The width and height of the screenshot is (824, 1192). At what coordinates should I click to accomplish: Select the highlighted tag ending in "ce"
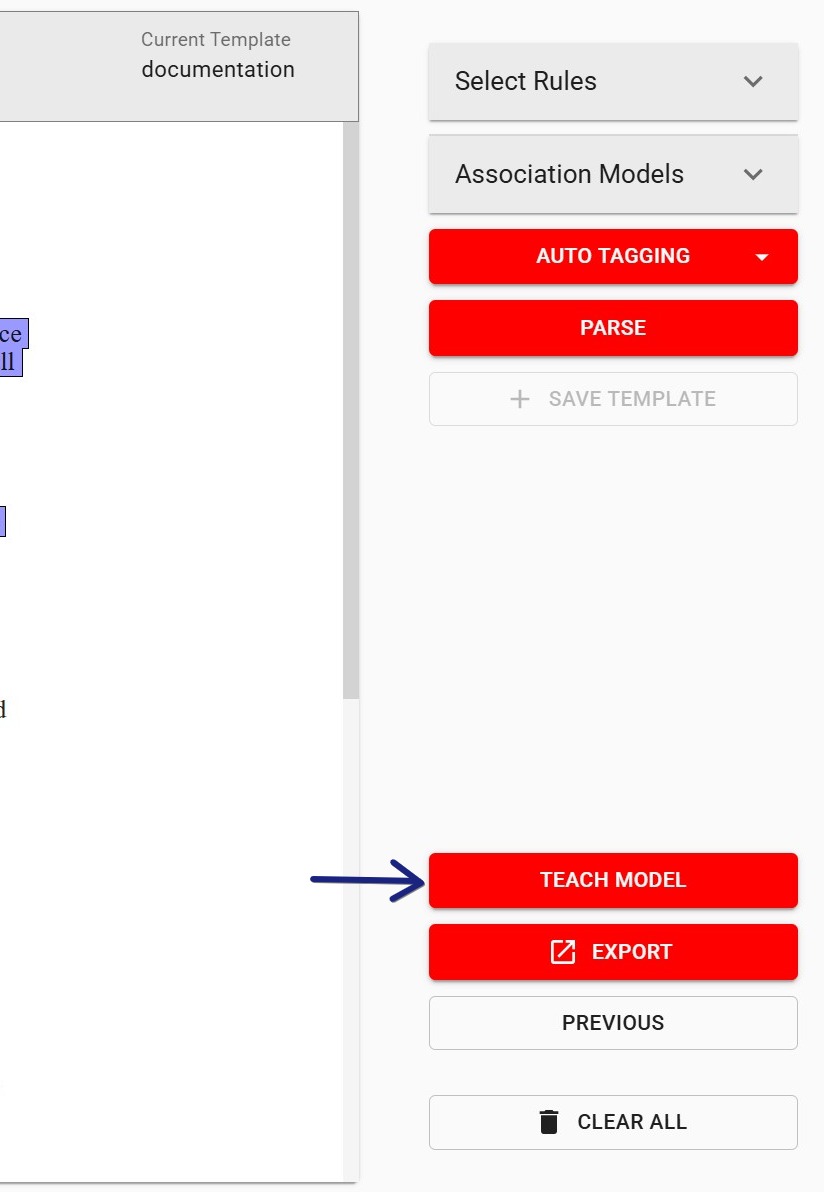12,333
